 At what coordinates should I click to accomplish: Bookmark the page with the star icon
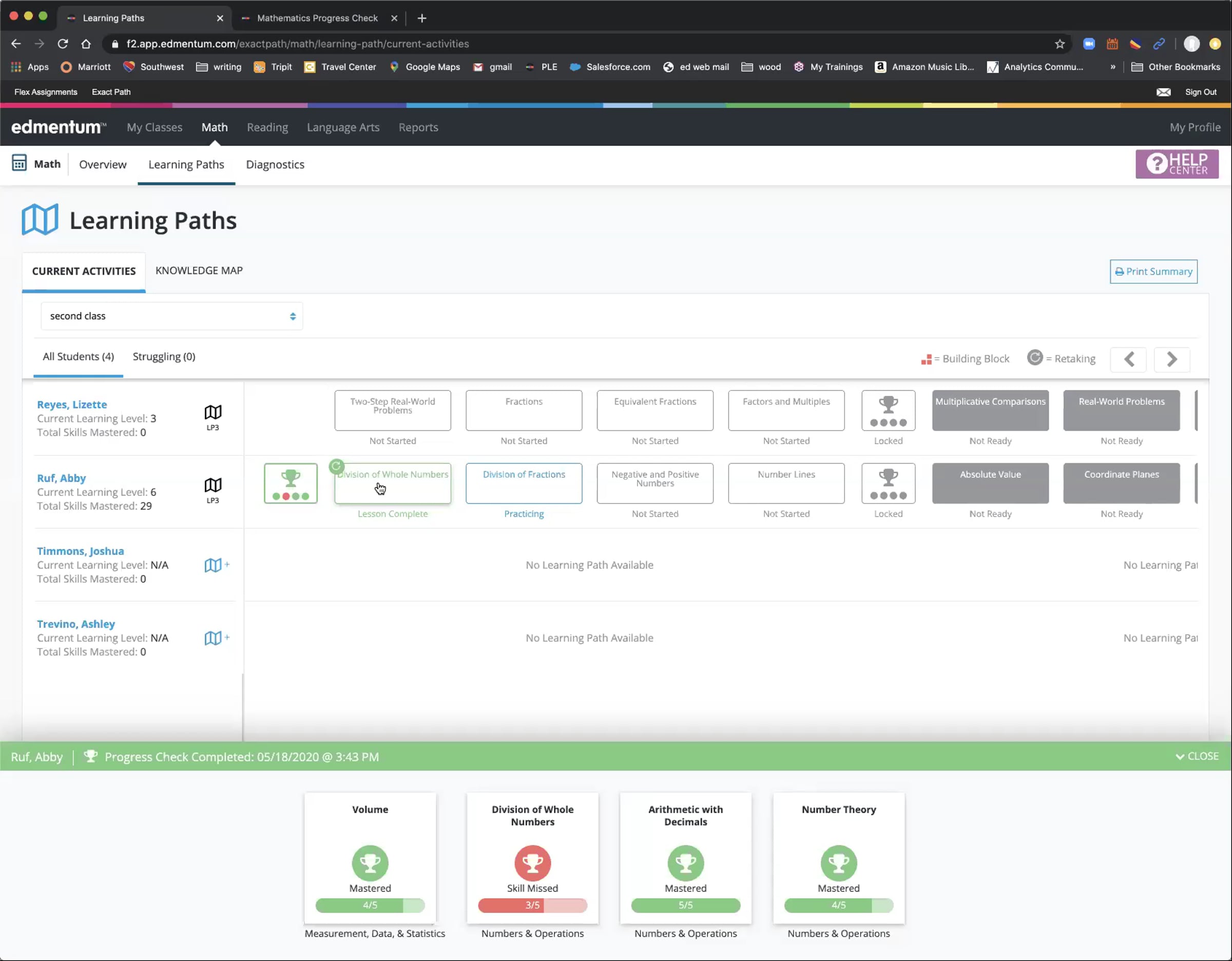point(1060,44)
